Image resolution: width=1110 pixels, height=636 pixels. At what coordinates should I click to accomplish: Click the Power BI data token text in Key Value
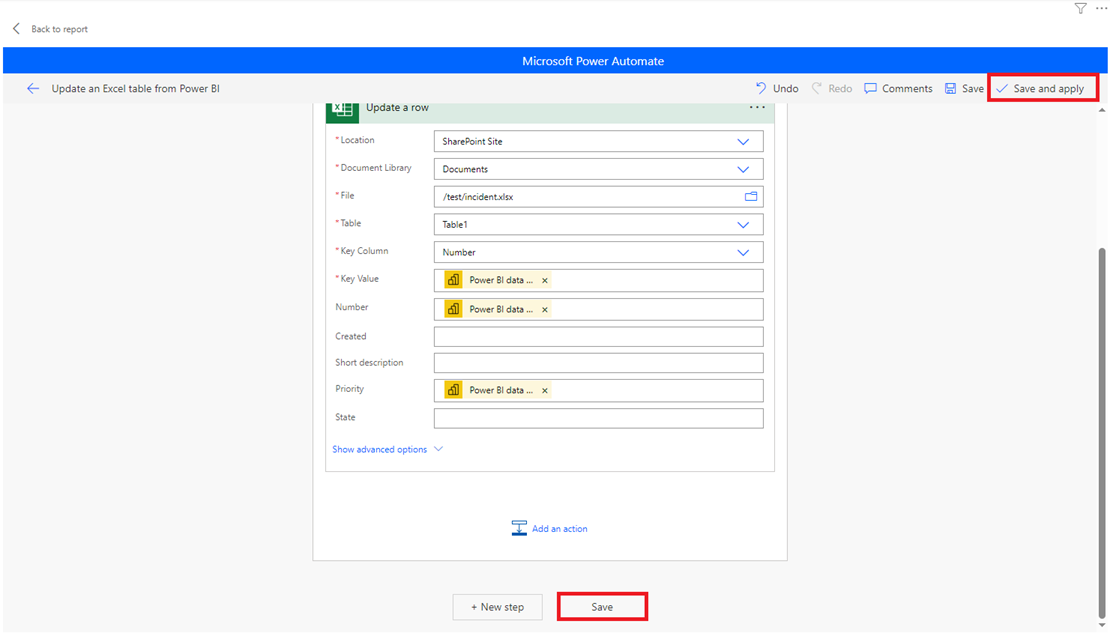[500, 280]
